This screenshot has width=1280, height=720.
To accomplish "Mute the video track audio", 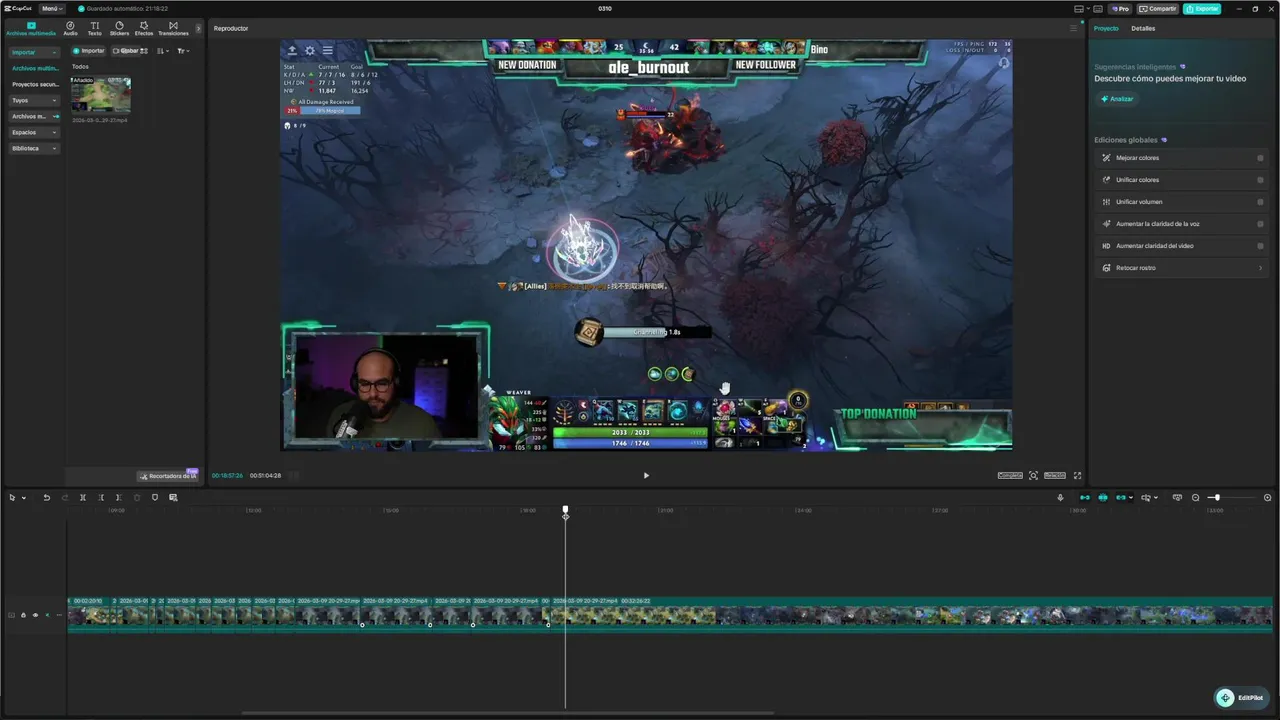I will point(46,615).
